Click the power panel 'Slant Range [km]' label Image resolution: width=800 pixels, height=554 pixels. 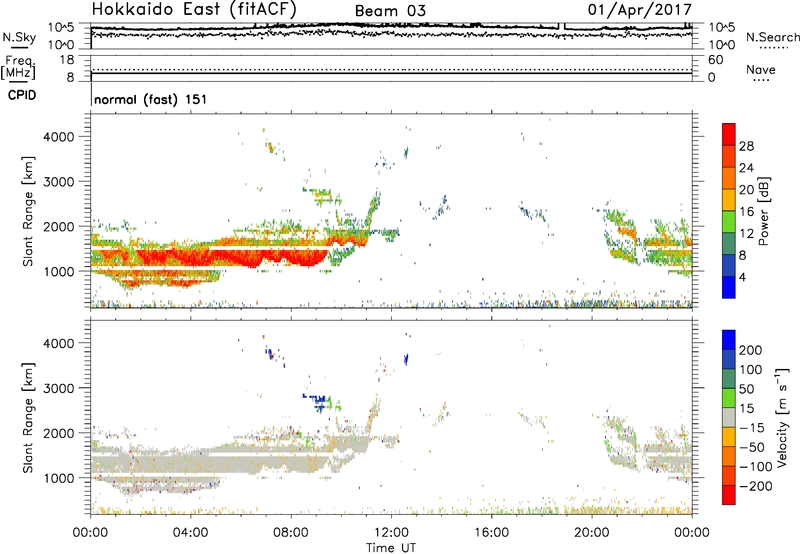(28, 211)
